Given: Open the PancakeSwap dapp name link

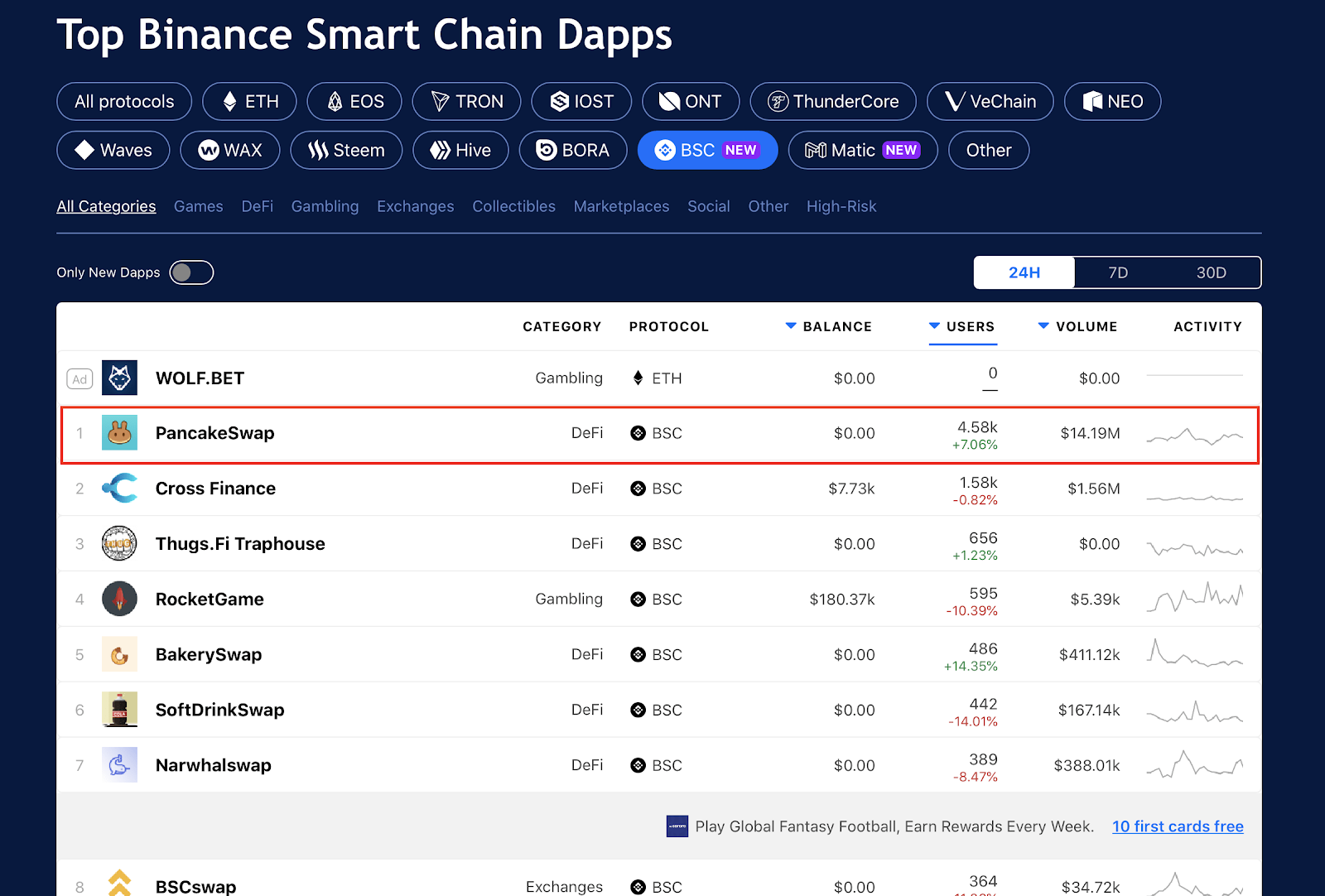Looking at the screenshot, I should [214, 433].
